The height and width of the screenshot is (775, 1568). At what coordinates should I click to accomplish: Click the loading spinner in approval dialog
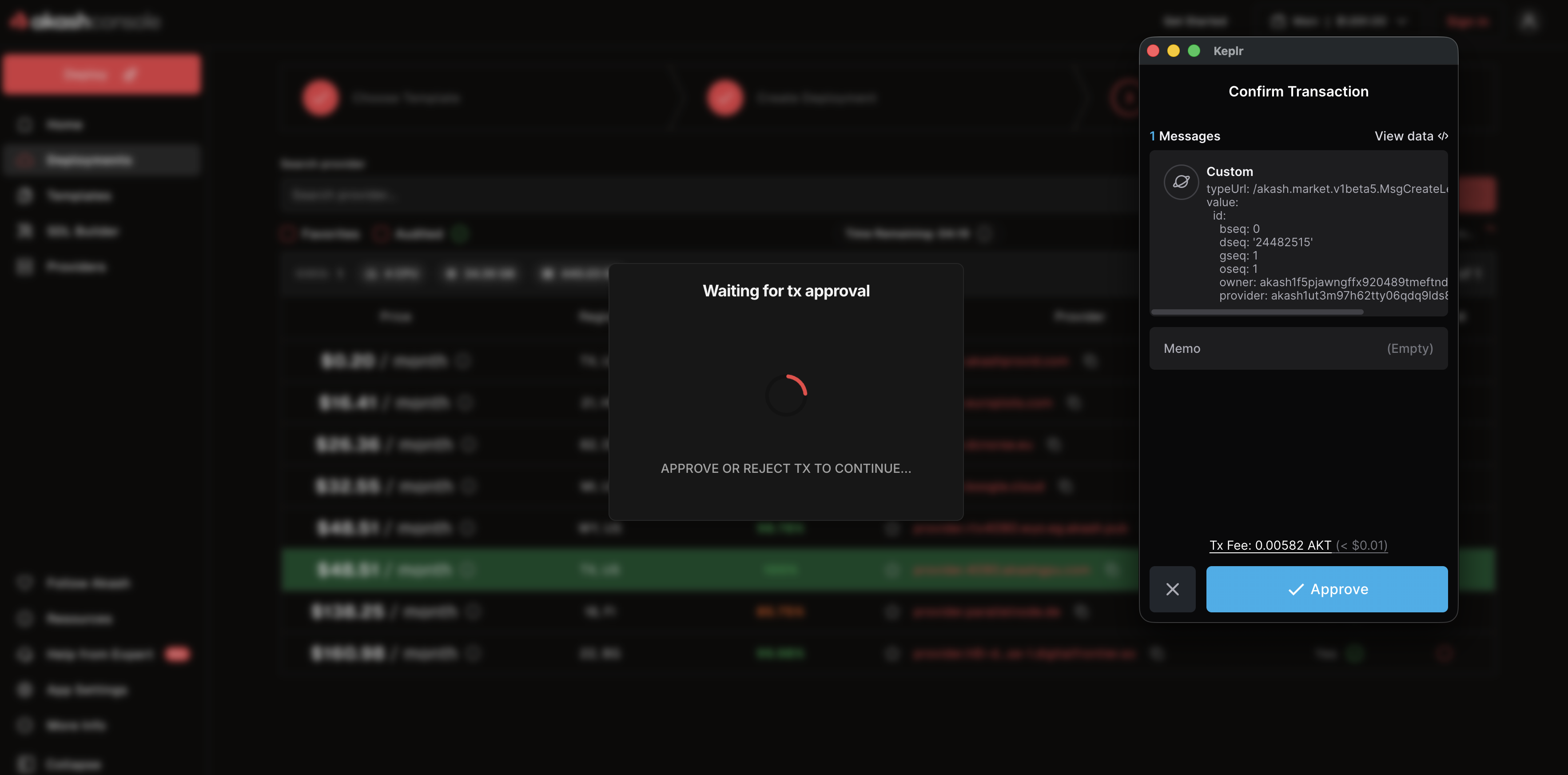tap(786, 395)
